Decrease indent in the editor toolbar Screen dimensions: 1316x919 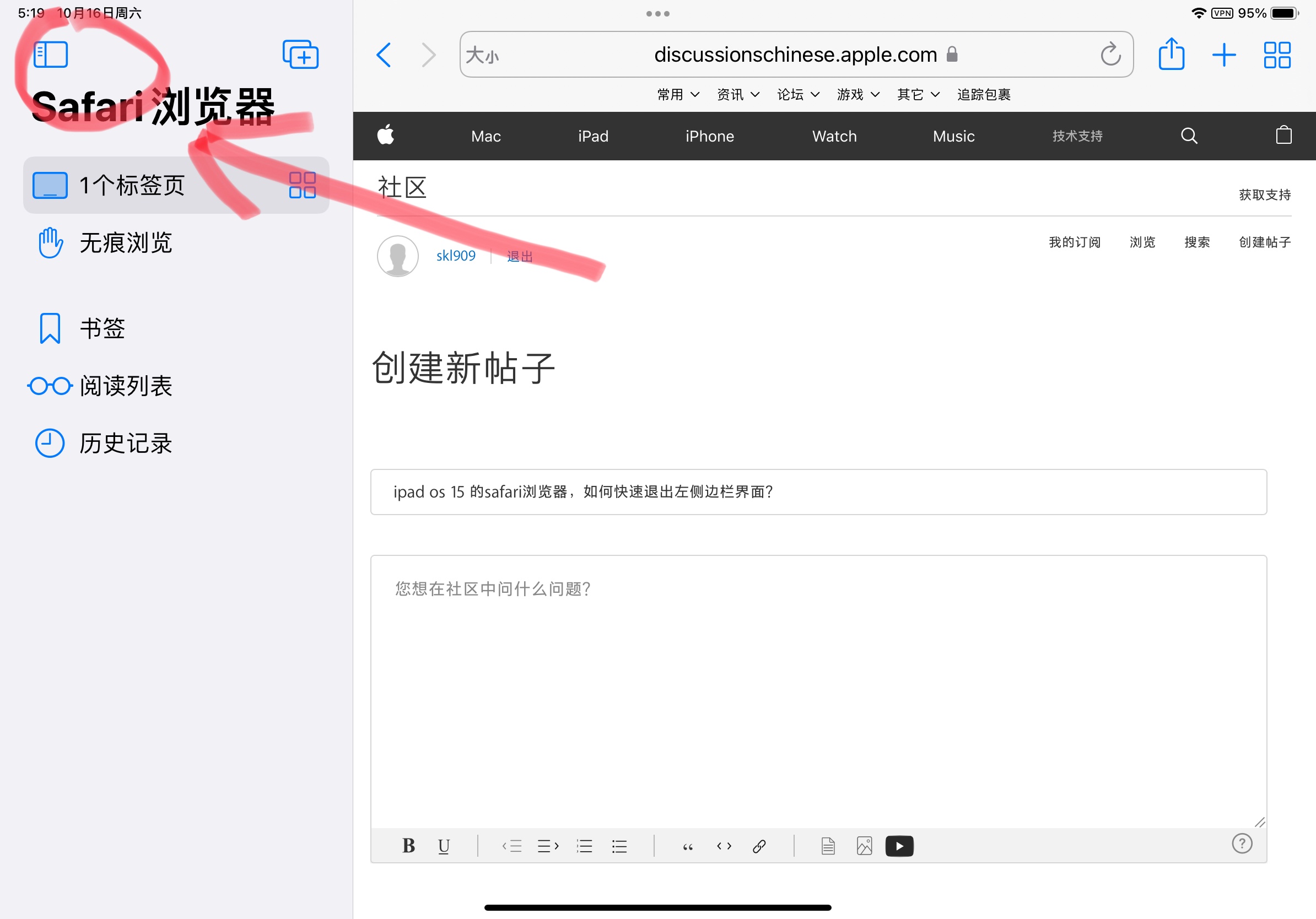click(x=512, y=846)
